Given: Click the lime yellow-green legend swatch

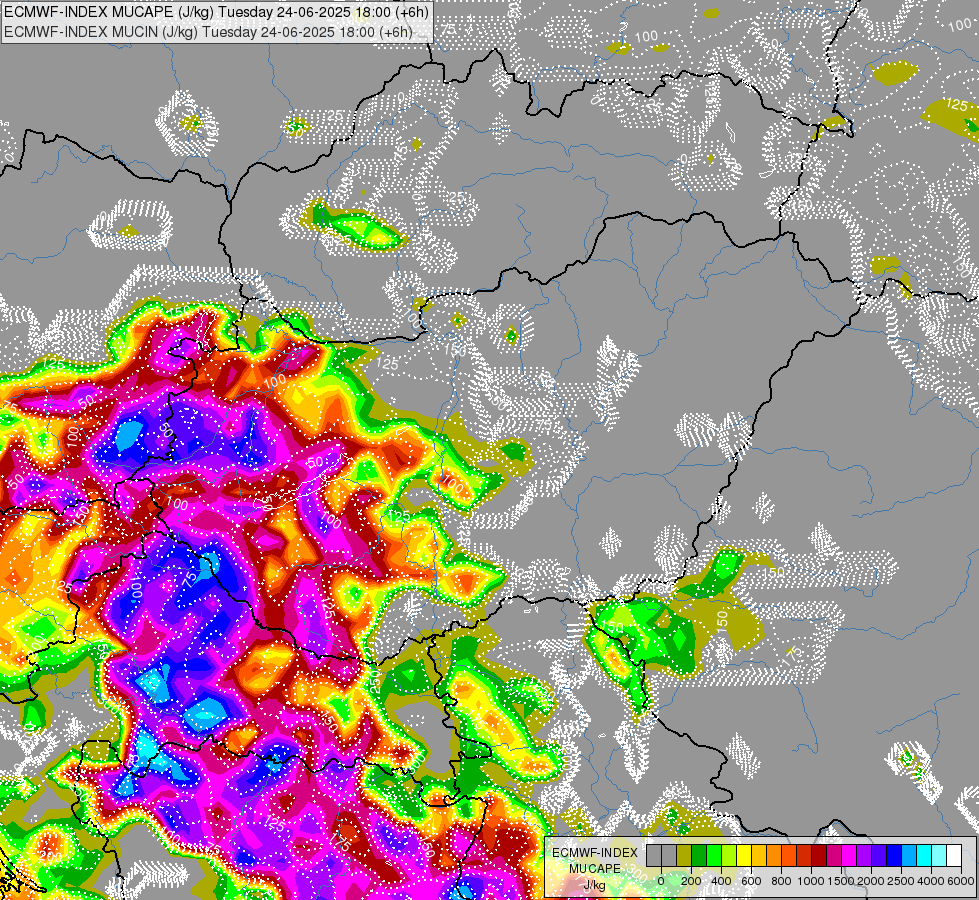Looking at the screenshot, I should [729, 856].
